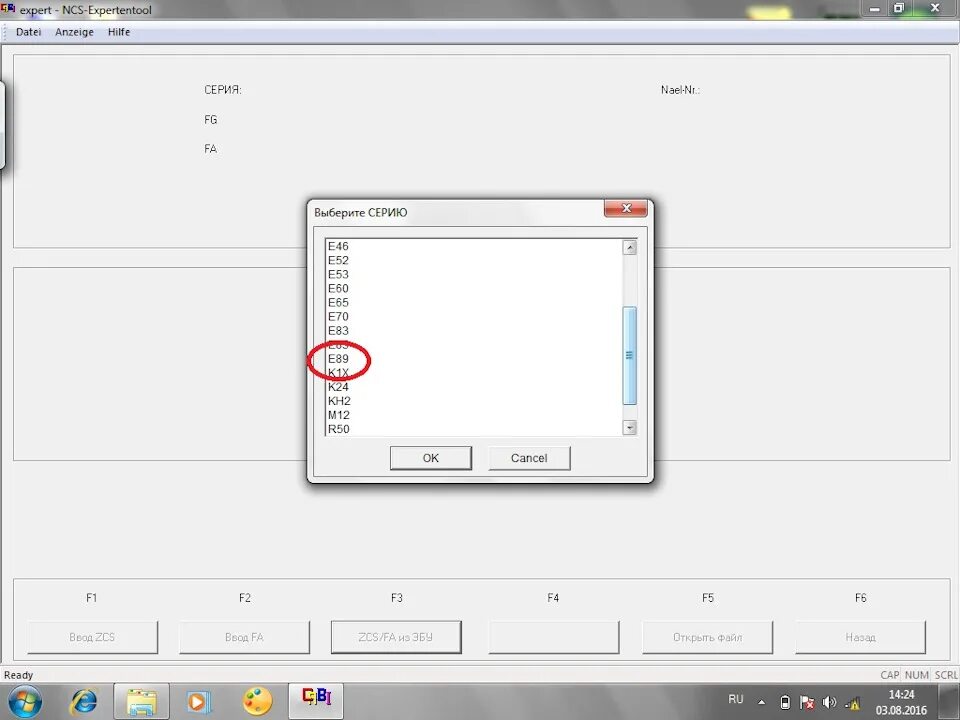Open the Hilfe menu
960x720 pixels.
click(119, 32)
